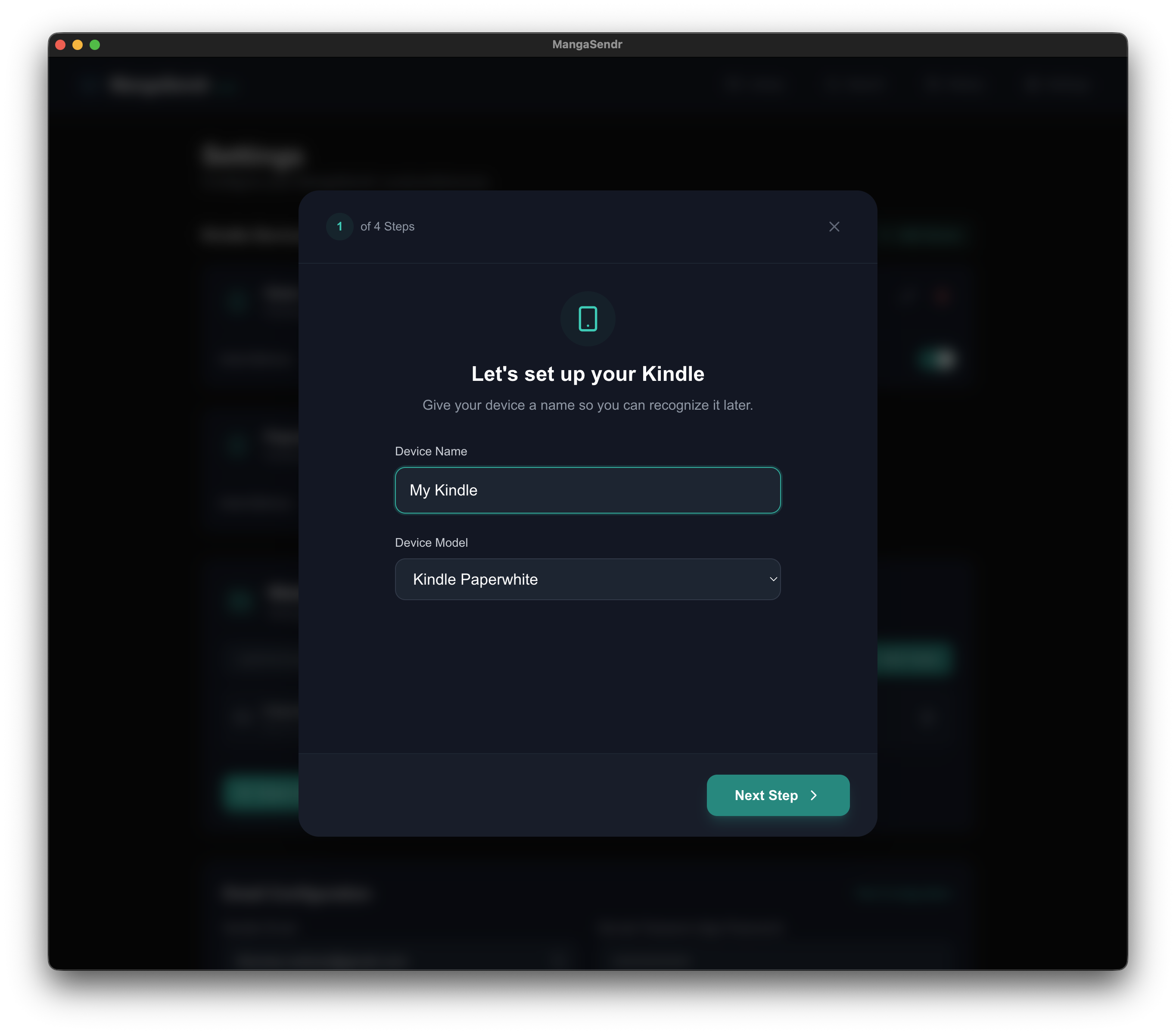Click the arrow chevron inside Next Step
The height and width of the screenshot is (1034, 1176).
pos(814,795)
